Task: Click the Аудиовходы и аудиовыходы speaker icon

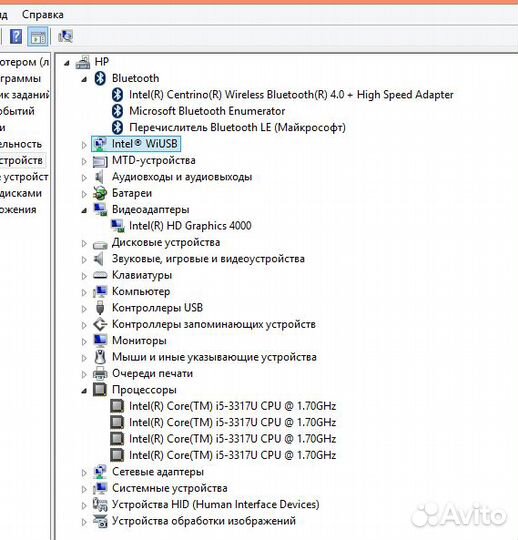Action: pos(99,177)
